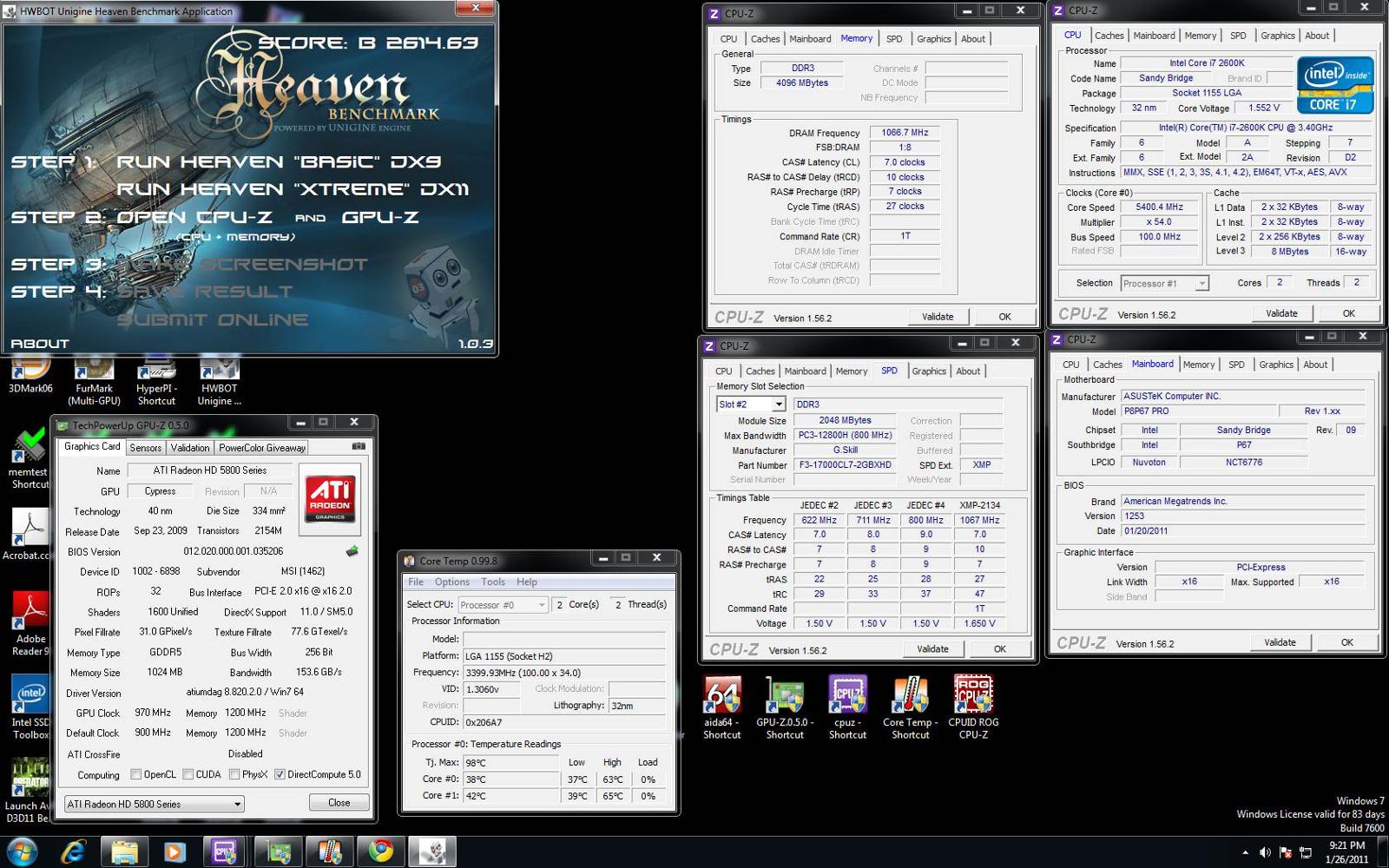Launch the Intel SSD Toolbox desktop icon
The height and width of the screenshot is (868, 1389).
30,707
